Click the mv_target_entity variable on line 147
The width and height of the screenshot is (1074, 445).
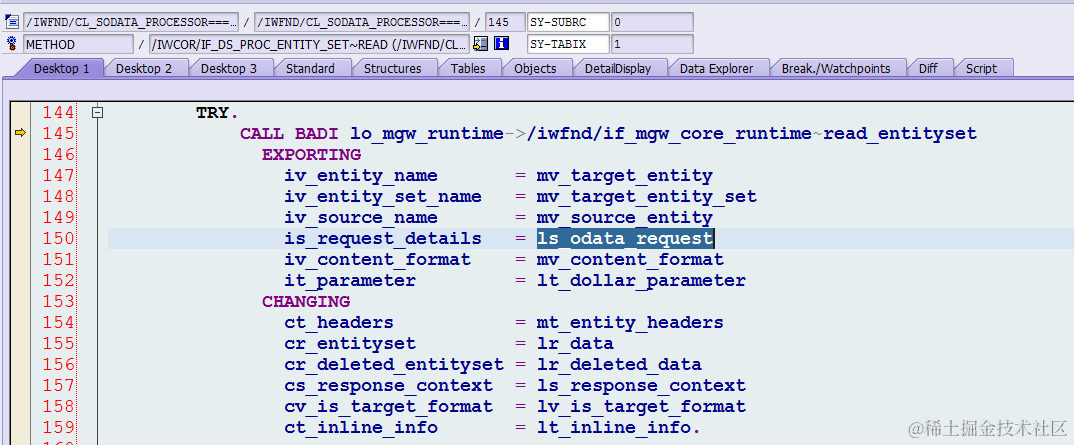[x=625, y=176]
